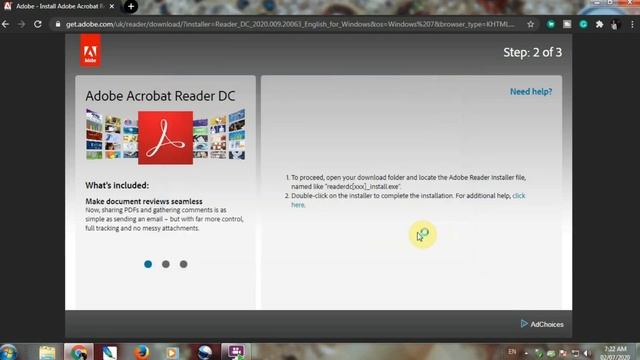Open the volume speaker tray icon

pyautogui.click(x=587, y=353)
